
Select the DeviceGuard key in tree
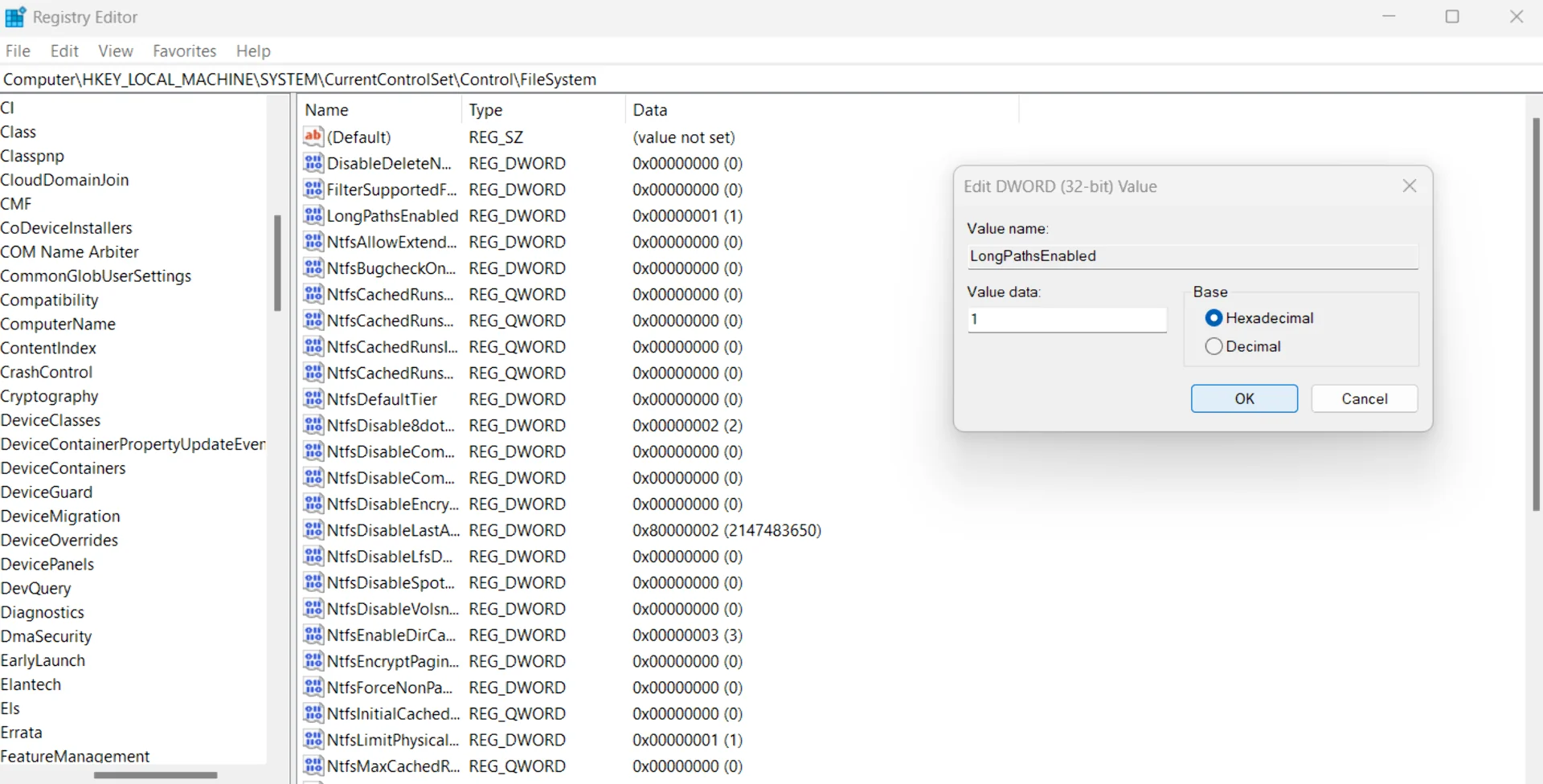[47, 492]
